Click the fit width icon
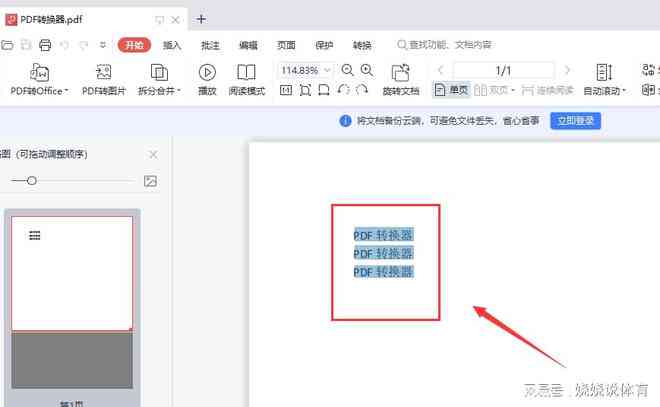Screen dimensions: 660x407 (x=324, y=90)
